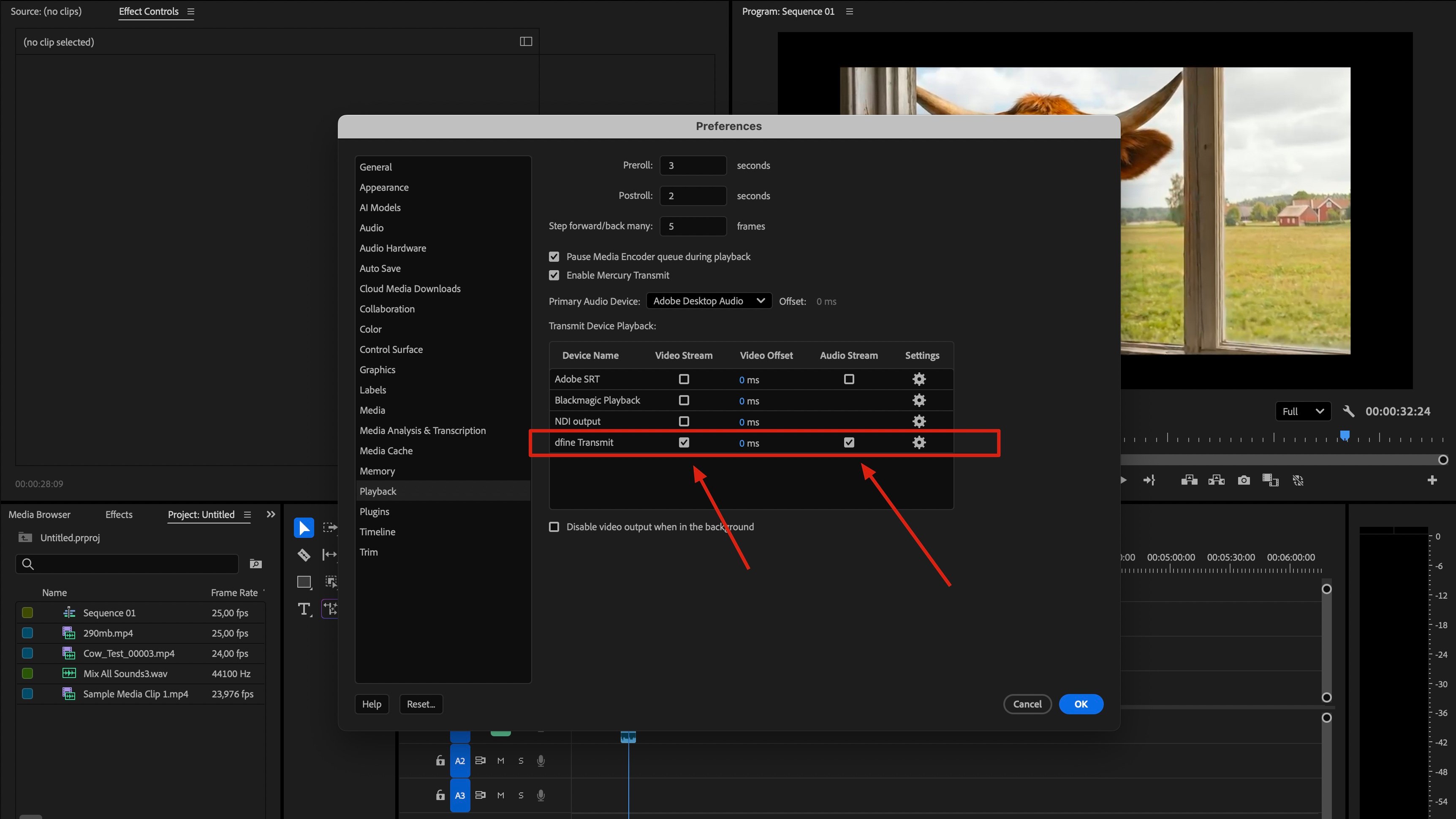The image size is (1456, 819).
Task: Open the Primary Audio Device dropdown
Action: point(709,301)
